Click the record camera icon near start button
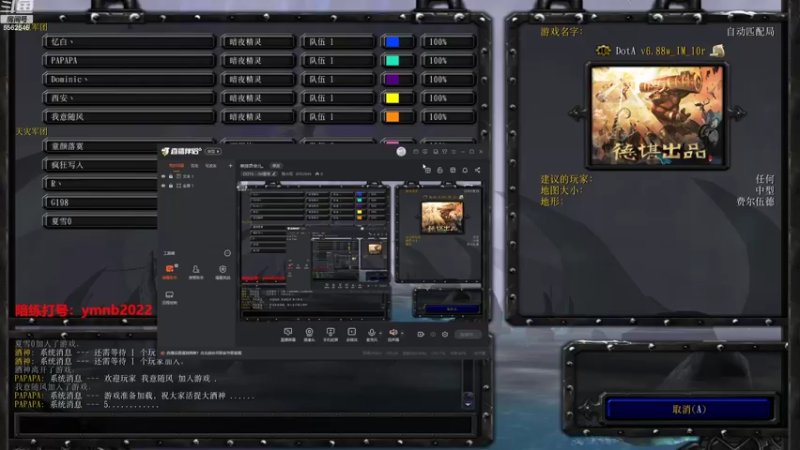 pos(421,334)
